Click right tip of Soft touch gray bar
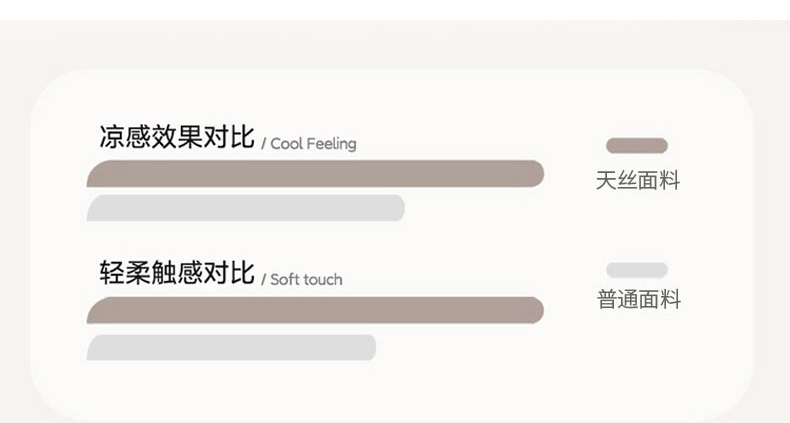Image resolution: width=790 pixels, height=423 pixels. click(369, 347)
